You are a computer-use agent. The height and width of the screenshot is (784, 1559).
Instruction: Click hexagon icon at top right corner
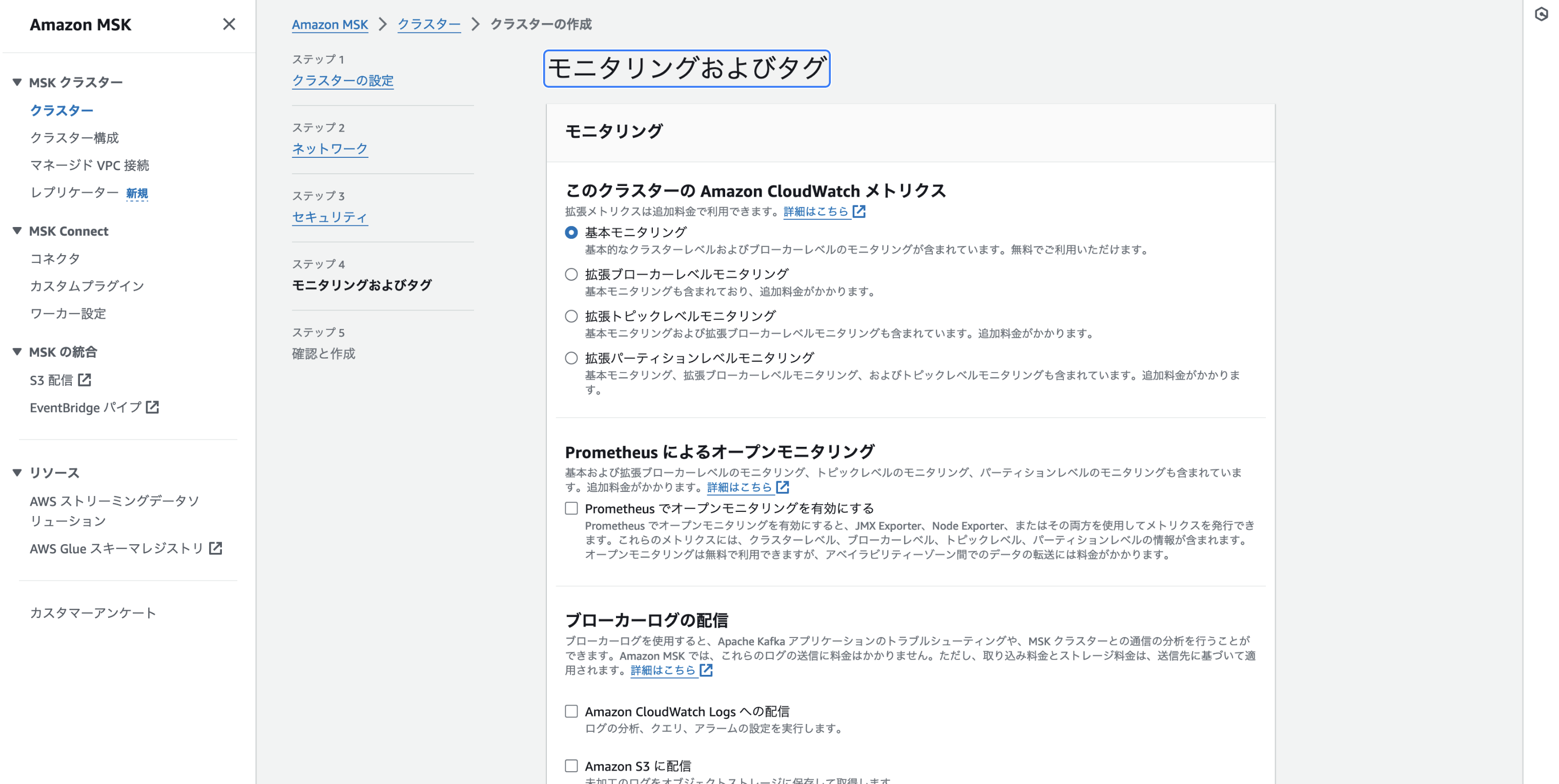(x=1541, y=14)
